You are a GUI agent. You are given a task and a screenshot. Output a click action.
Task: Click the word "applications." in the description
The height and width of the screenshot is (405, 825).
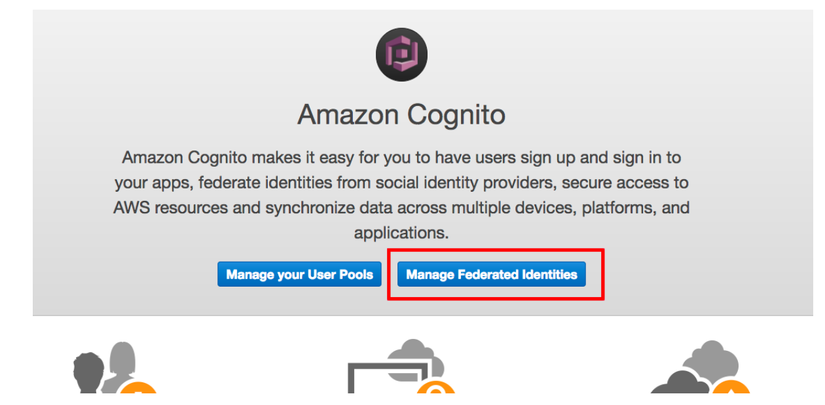pos(401,233)
